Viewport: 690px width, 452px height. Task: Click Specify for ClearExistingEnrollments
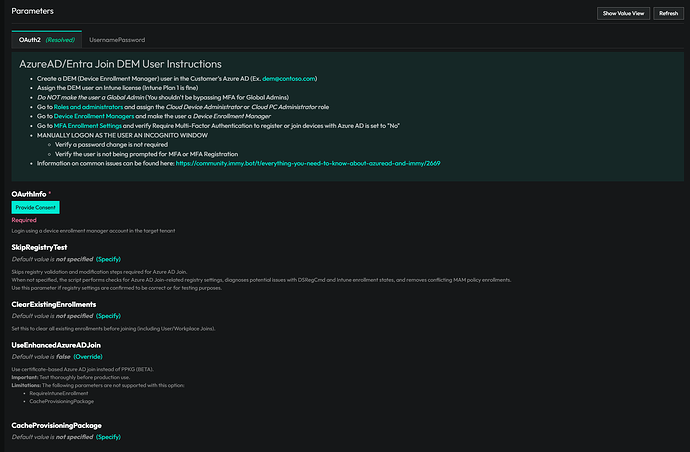(109, 316)
